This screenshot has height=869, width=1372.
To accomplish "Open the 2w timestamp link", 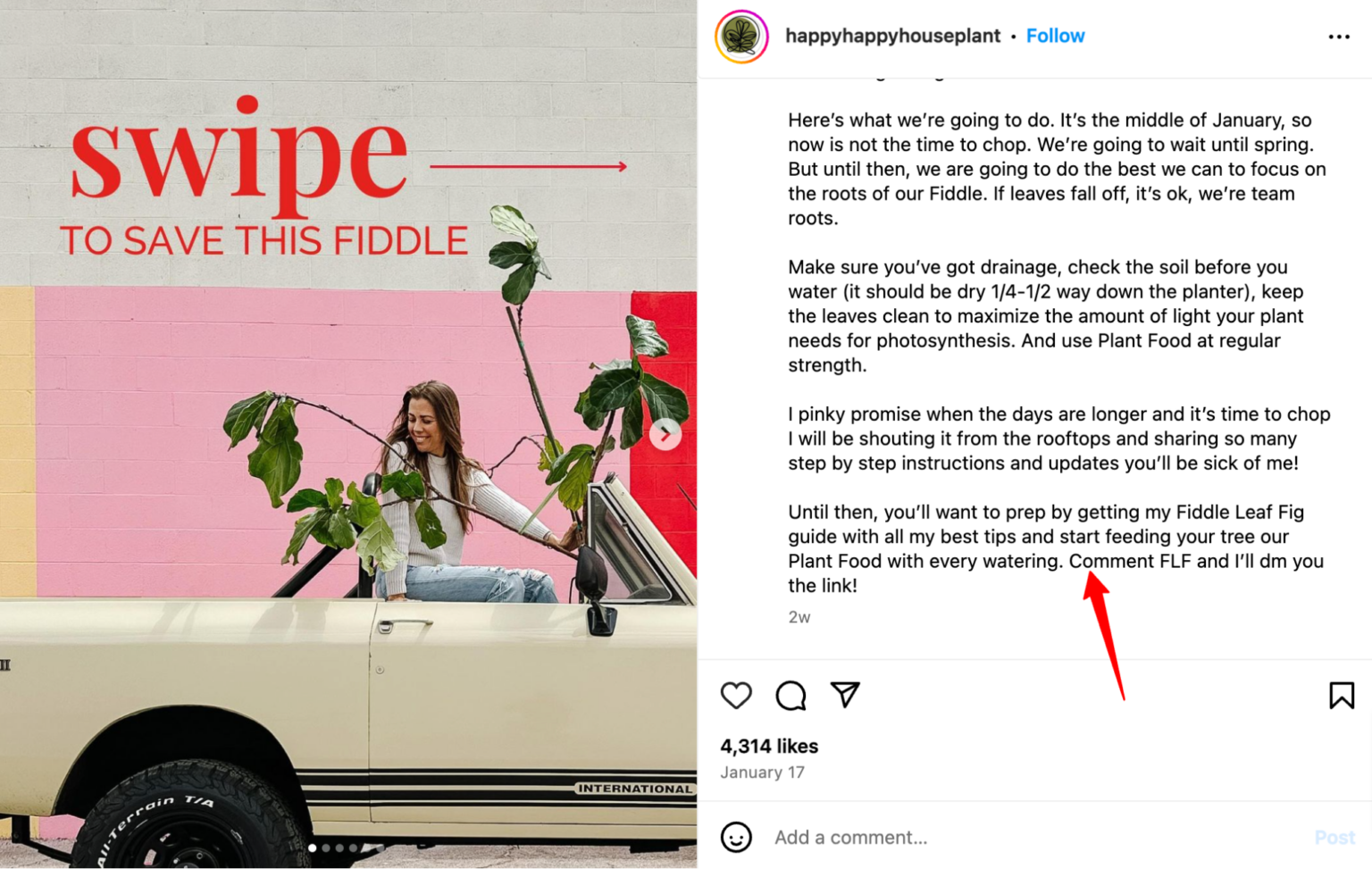I will 799,616.
